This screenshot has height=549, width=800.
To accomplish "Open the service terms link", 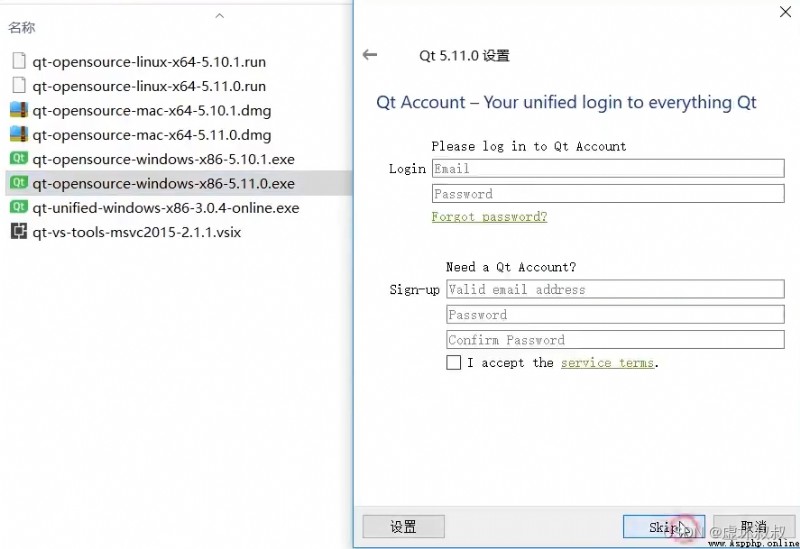I will [x=607, y=363].
